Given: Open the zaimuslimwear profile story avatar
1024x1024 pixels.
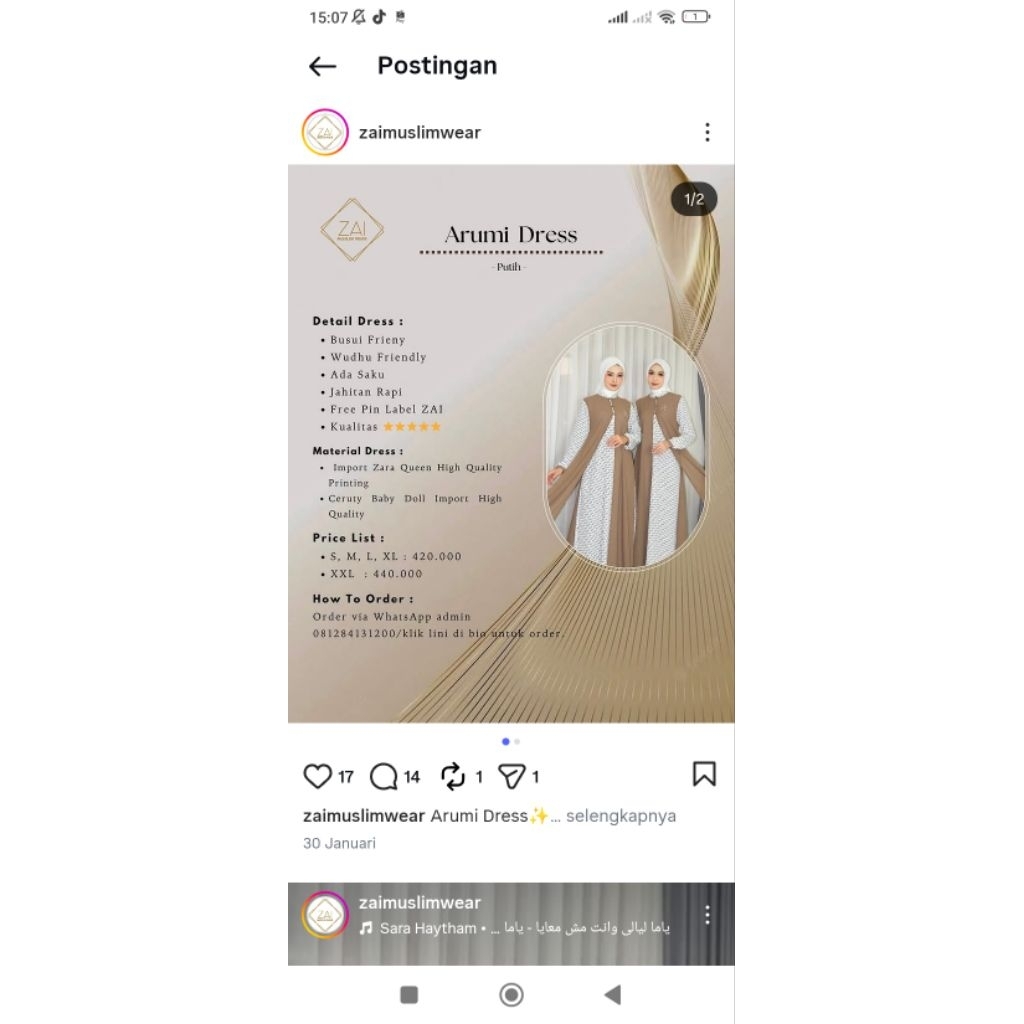Looking at the screenshot, I should tap(325, 133).
